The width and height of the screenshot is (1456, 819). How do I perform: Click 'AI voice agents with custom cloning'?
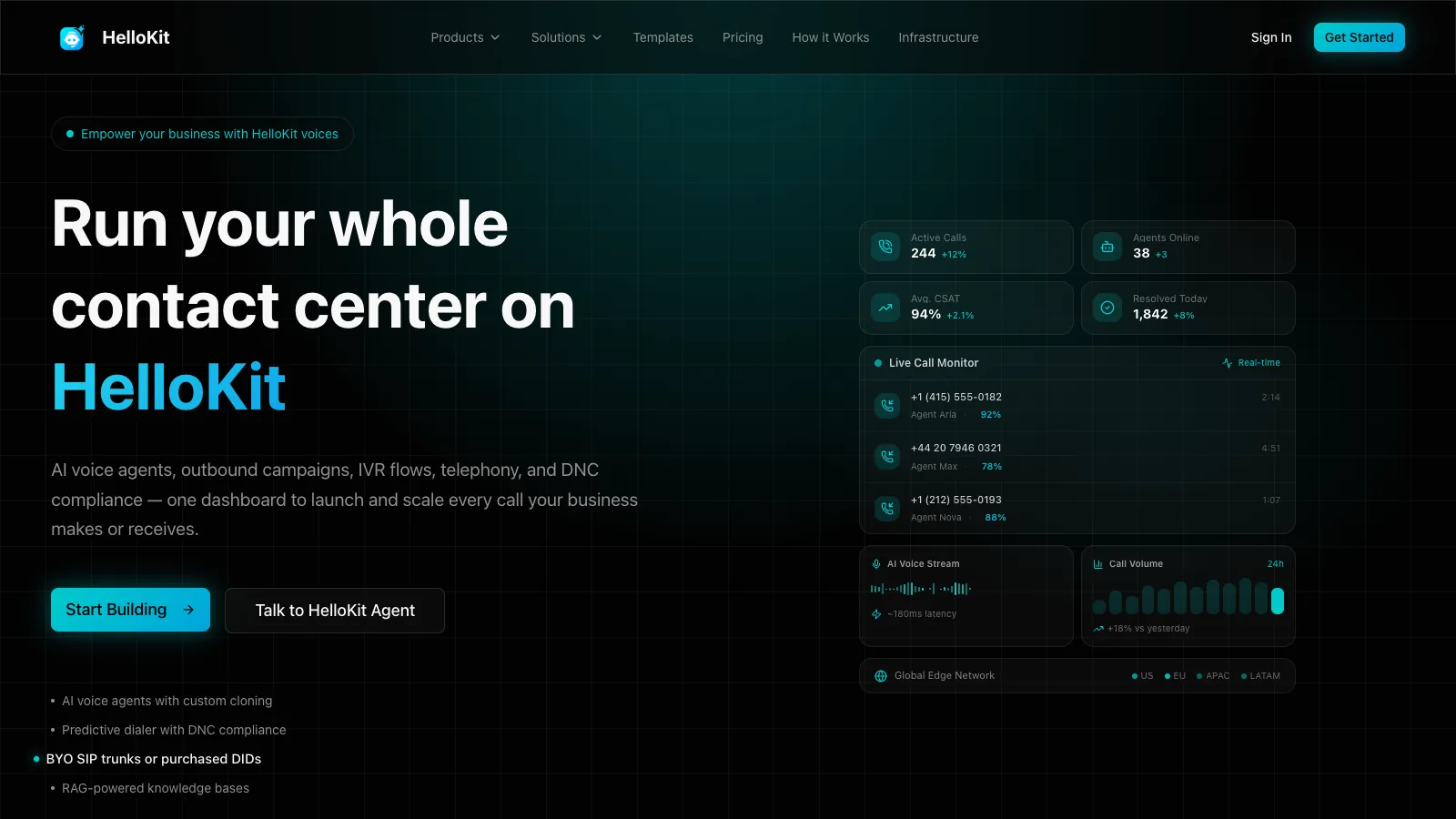point(167,701)
